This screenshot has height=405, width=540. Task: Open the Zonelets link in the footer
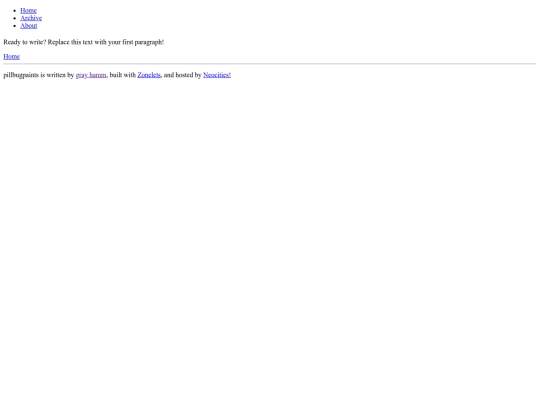(149, 75)
